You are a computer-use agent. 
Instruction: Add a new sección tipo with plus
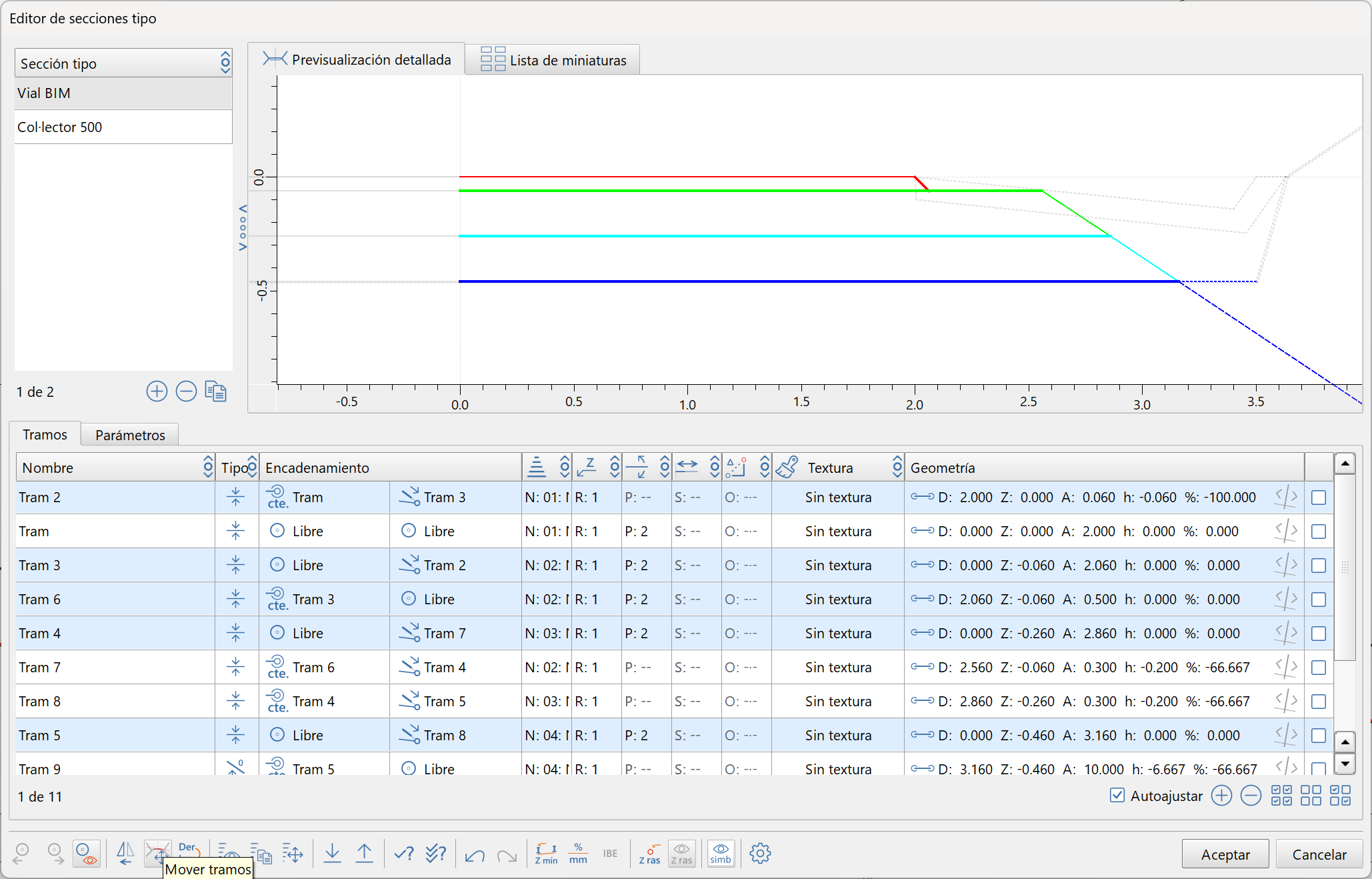pos(157,391)
